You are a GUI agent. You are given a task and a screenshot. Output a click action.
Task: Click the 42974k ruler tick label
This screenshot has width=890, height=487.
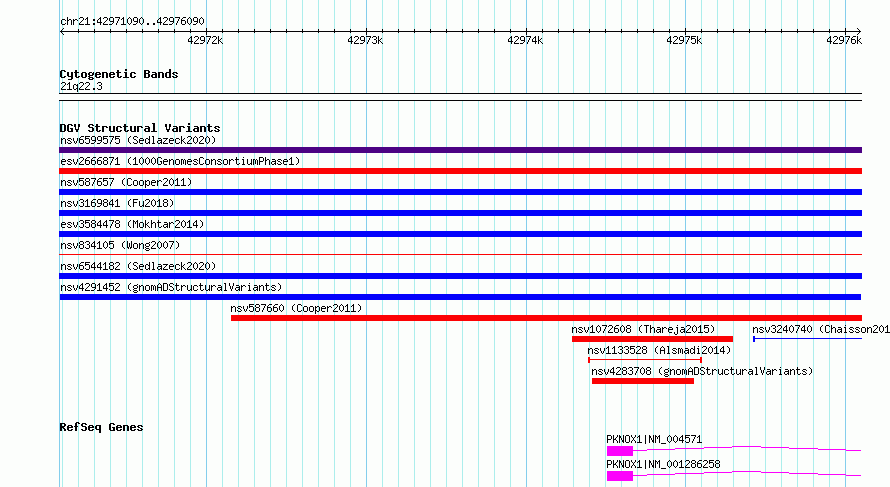coord(525,40)
